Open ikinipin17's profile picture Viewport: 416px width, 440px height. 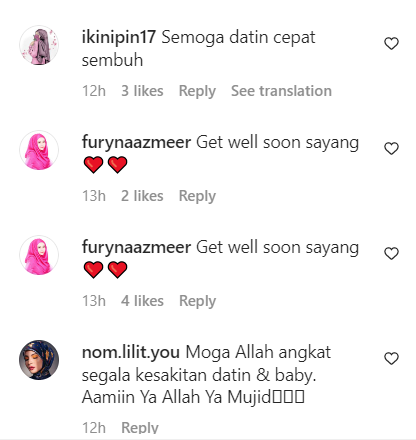pyautogui.click(x=39, y=45)
